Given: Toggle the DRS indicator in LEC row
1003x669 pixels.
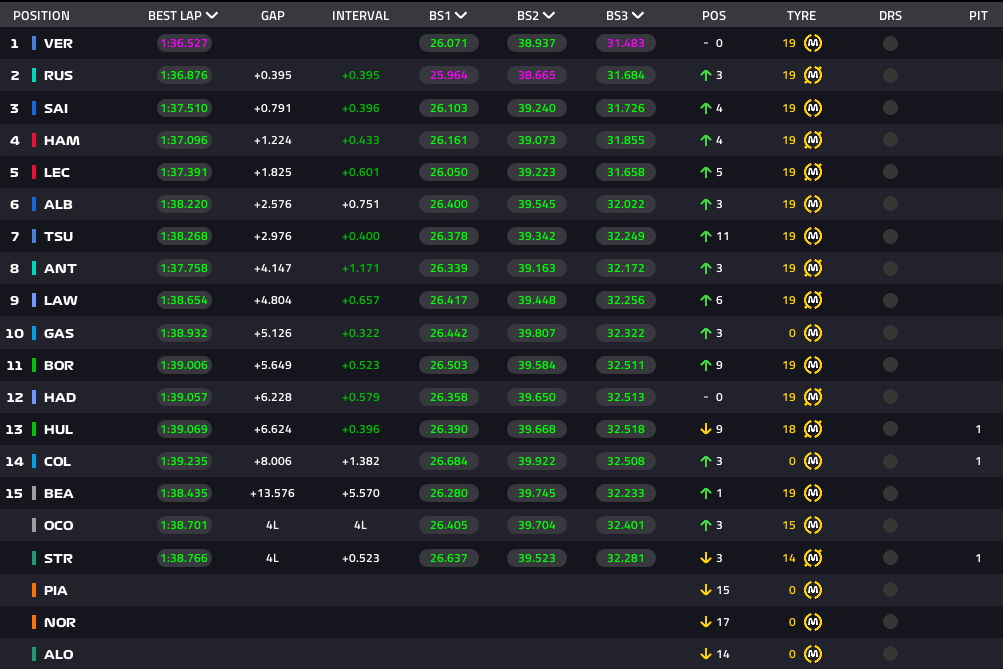Looking at the screenshot, I should [890, 172].
